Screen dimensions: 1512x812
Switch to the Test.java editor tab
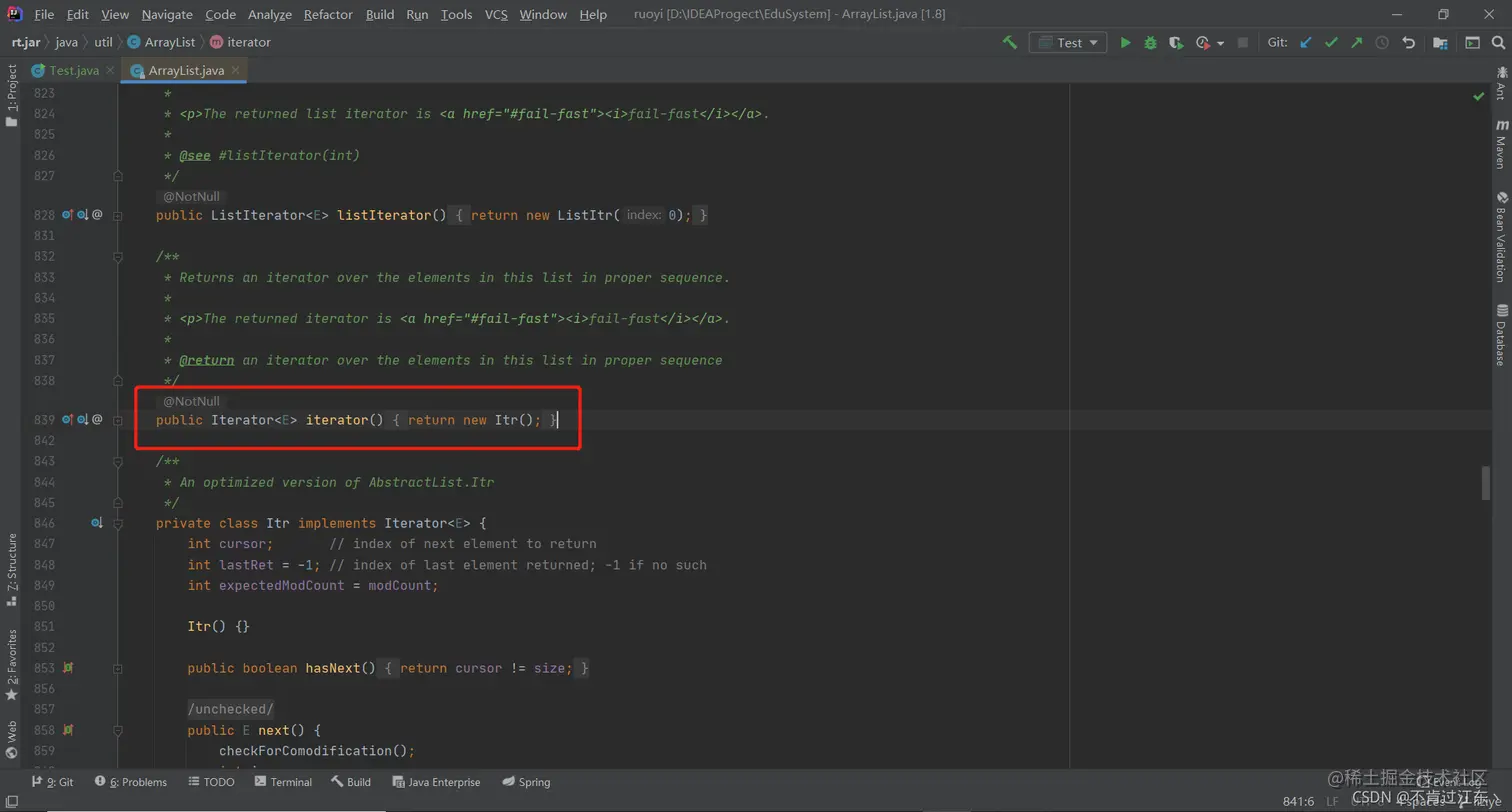(x=73, y=71)
